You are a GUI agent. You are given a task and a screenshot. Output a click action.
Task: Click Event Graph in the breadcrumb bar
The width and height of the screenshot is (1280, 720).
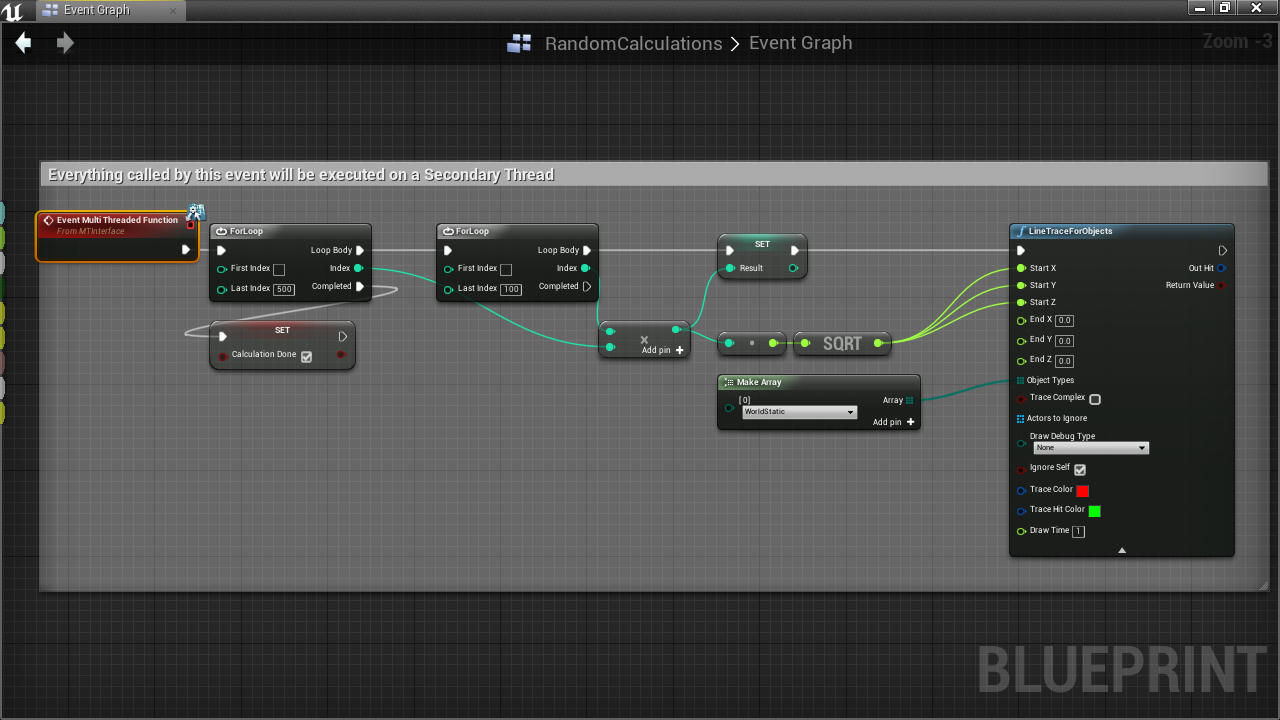[x=800, y=43]
